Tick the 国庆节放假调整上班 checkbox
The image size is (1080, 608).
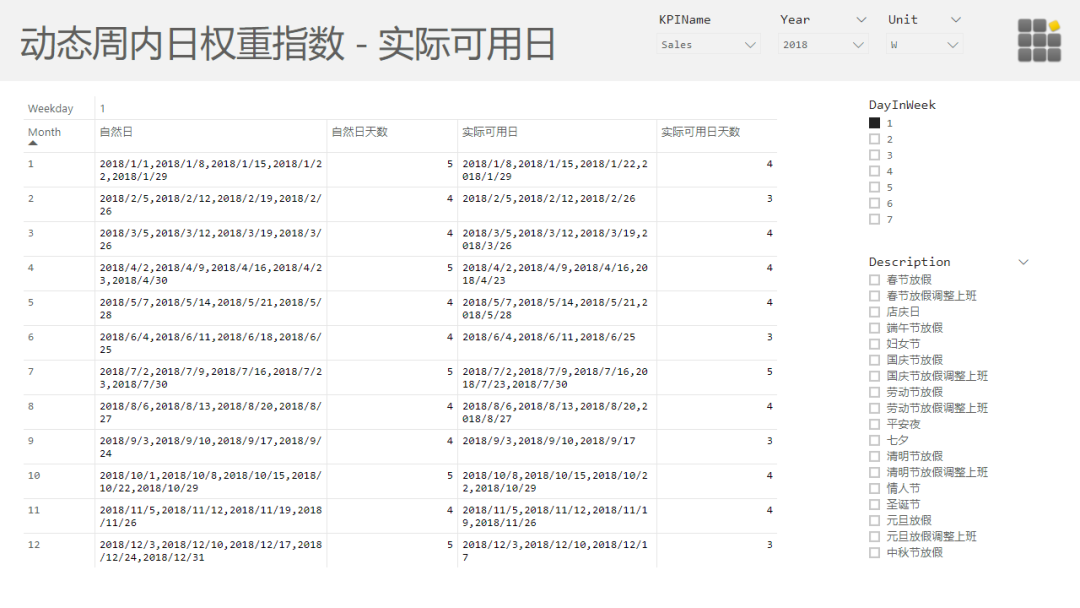(x=875, y=376)
